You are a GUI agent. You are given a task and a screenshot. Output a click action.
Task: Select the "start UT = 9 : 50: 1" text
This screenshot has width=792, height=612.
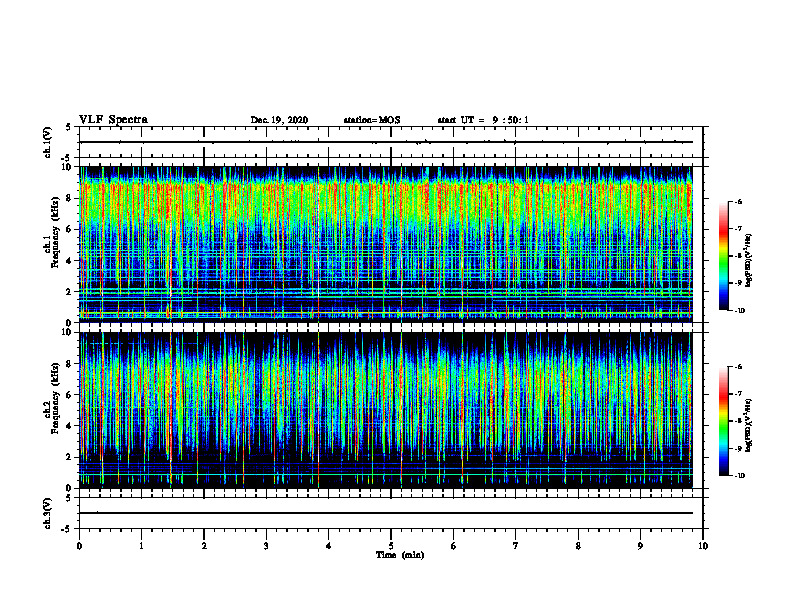(x=483, y=120)
